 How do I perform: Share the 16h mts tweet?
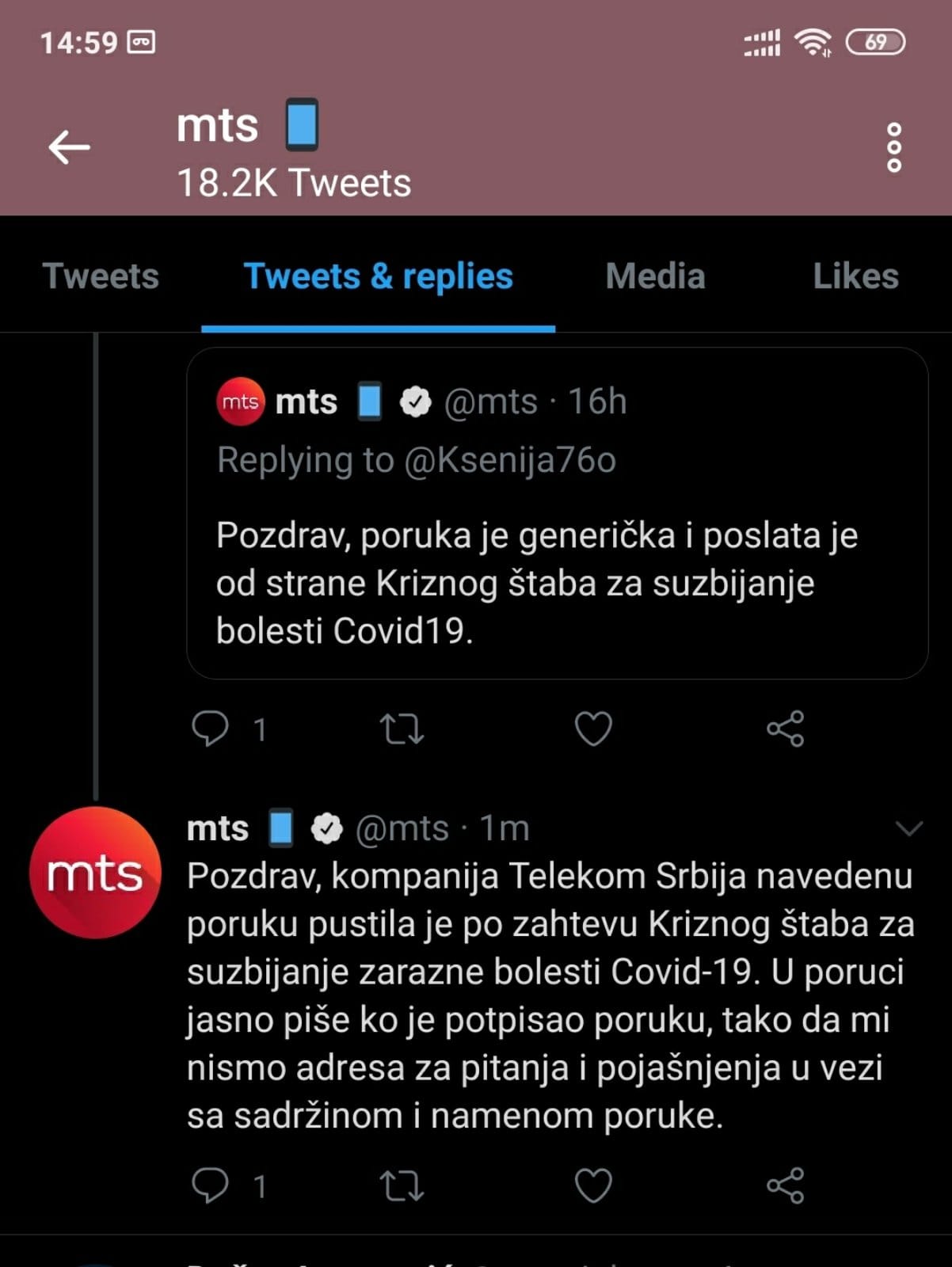pyautogui.click(x=785, y=729)
